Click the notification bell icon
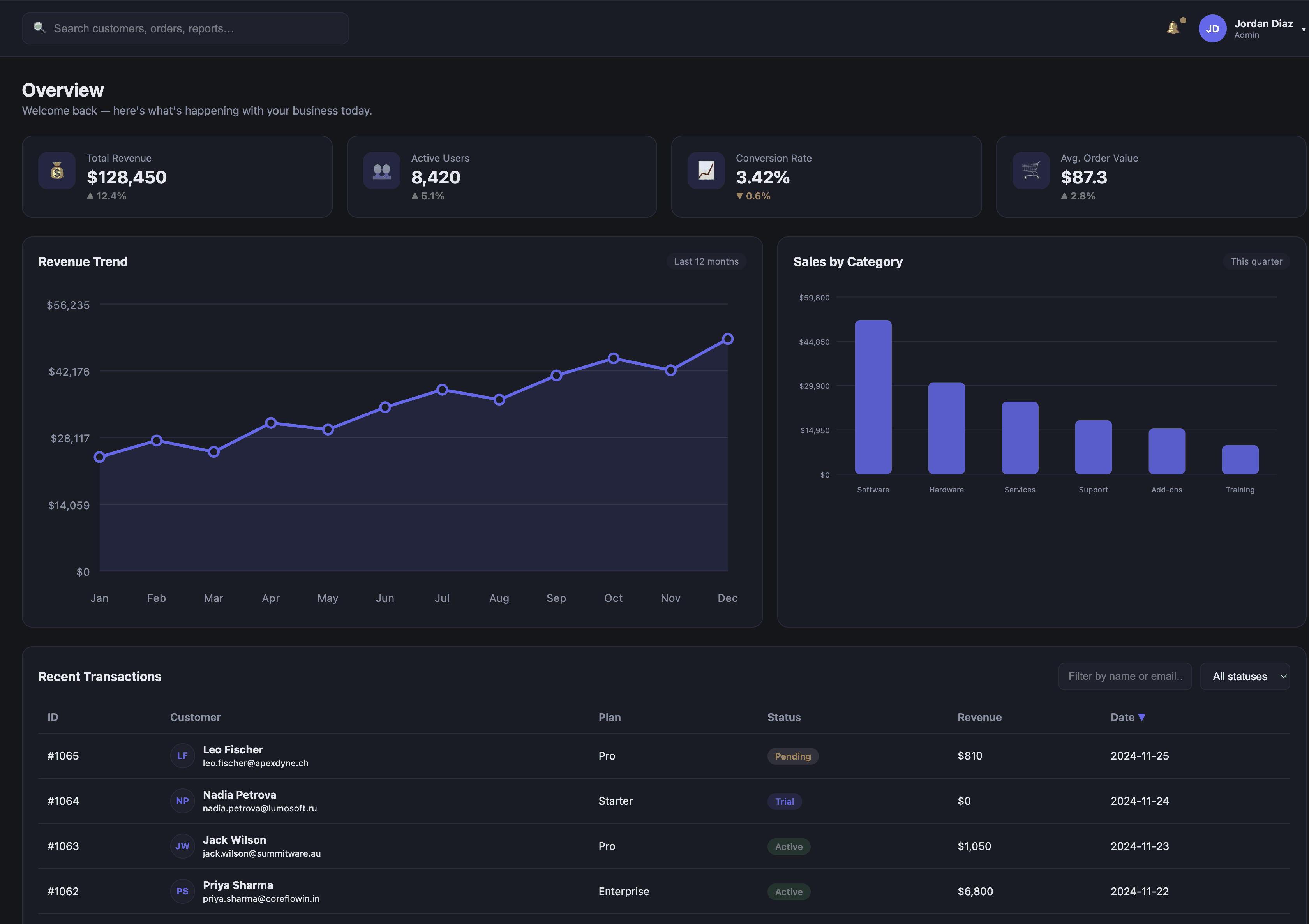Image resolution: width=1309 pixels, height=924 pixels. coord(1173,28)
